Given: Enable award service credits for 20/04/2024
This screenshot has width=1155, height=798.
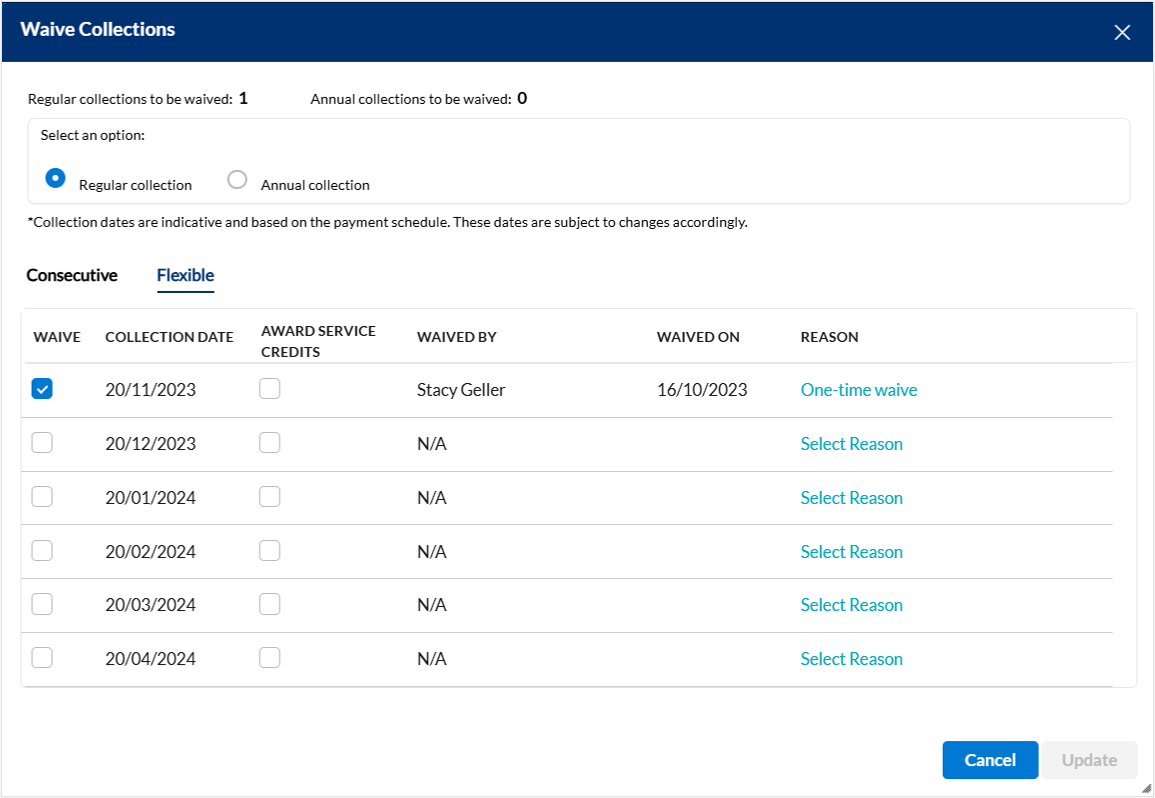Looking at the screenshot, I should tap(270, 657).
